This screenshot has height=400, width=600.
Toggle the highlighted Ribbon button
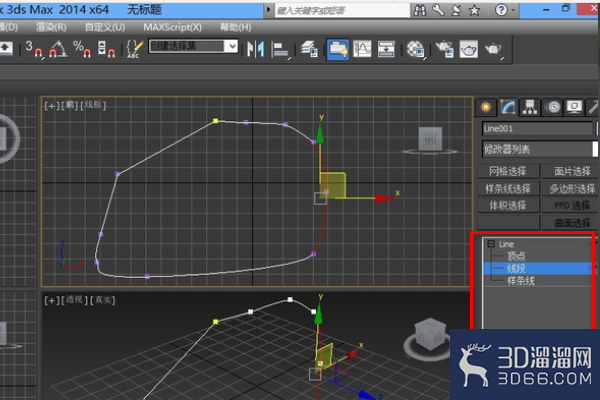(338, 49)
